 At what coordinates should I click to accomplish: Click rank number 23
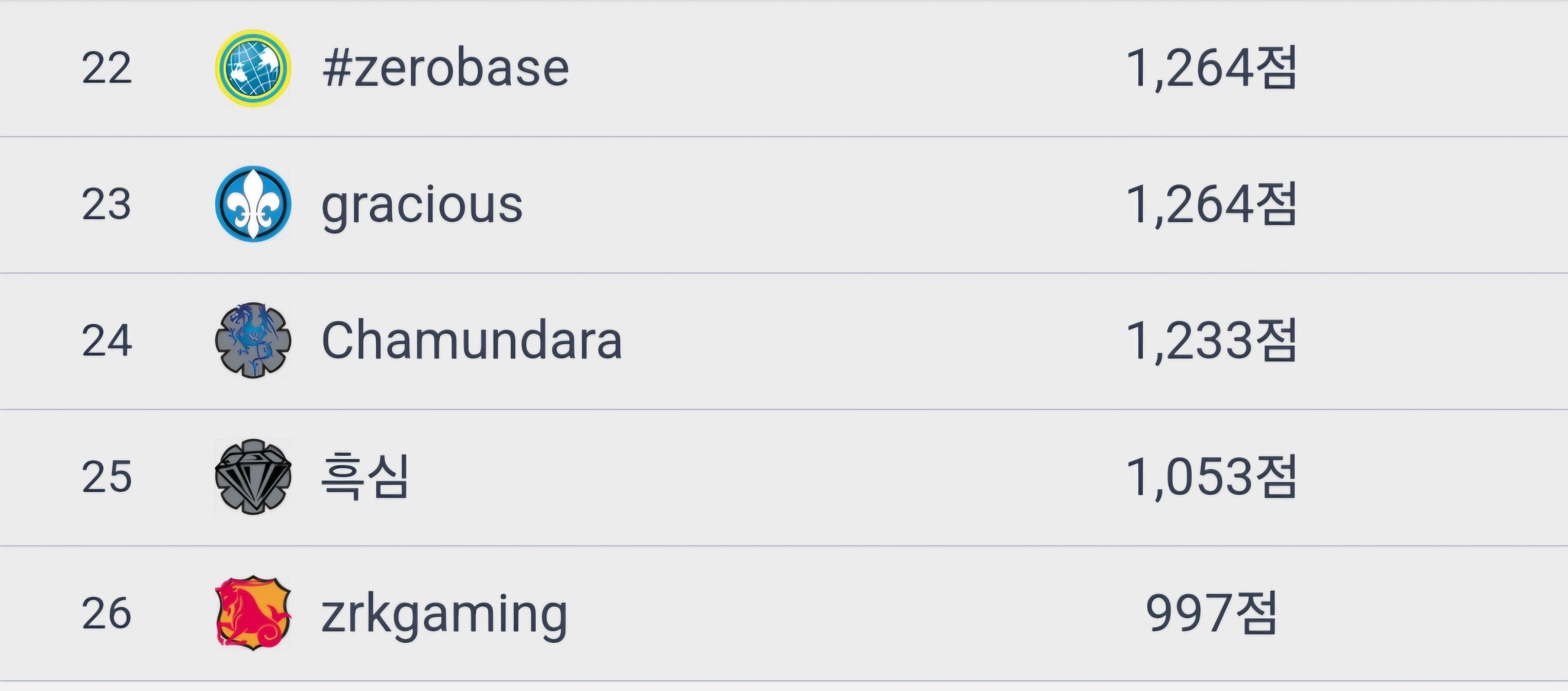click(x=106, y=204)
